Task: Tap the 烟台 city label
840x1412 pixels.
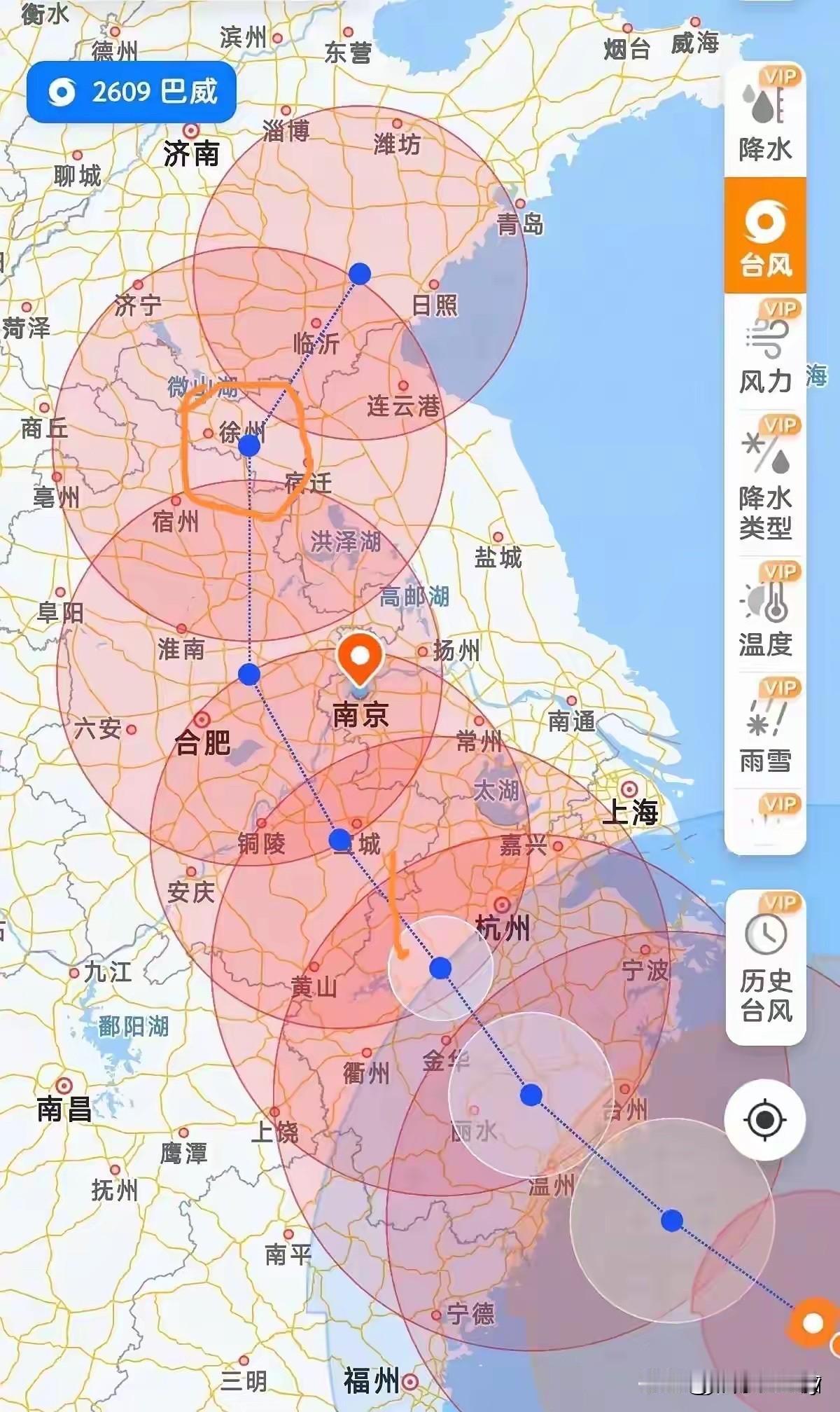Action: tap(627, 49)
